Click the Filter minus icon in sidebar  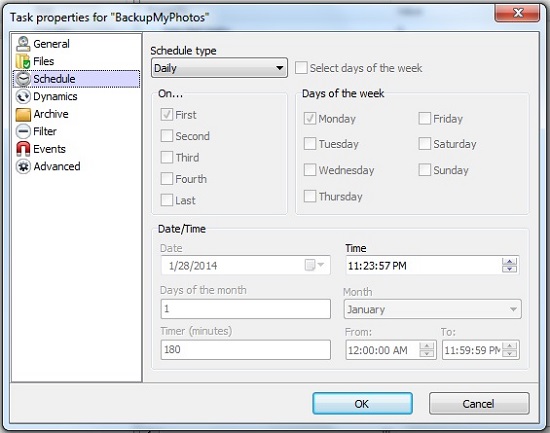tap(23, 132)
